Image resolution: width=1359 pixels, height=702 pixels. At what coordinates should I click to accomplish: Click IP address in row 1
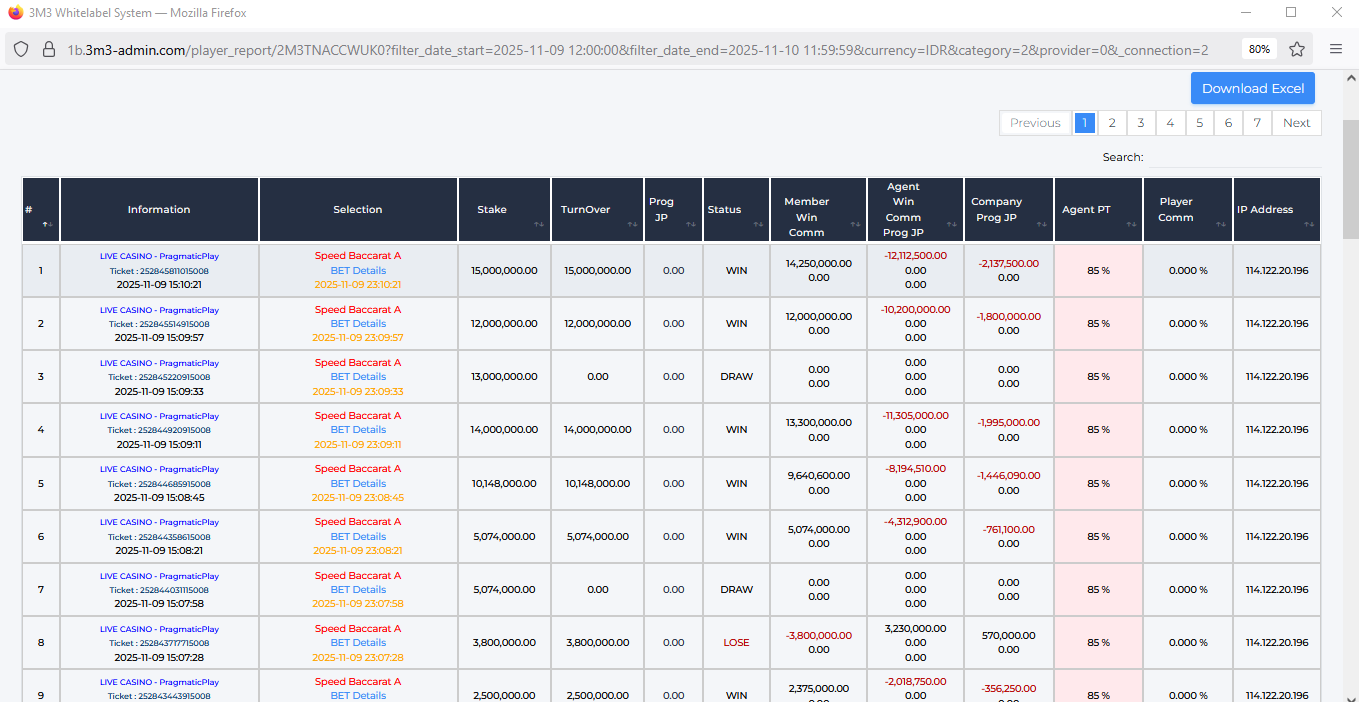point(1277,271)
